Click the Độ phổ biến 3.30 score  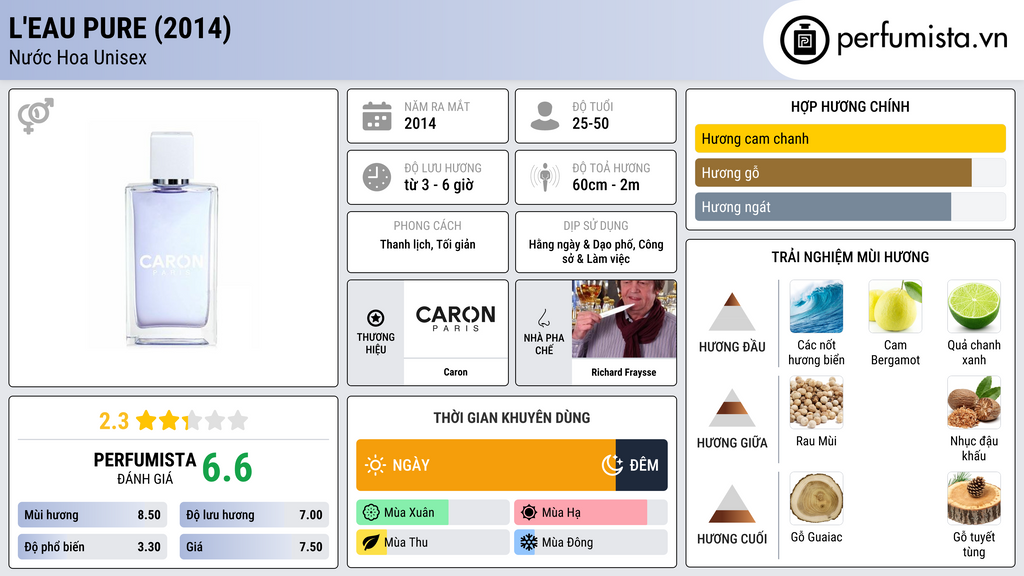tap(92, 547)
